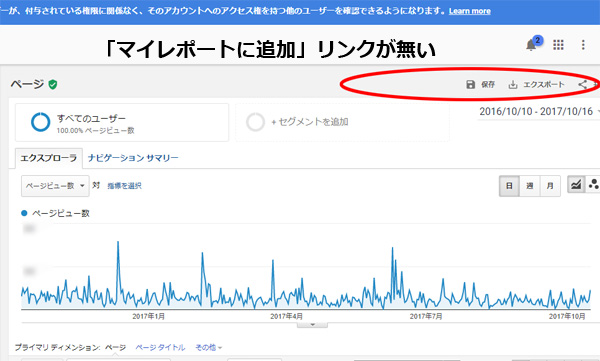Screen dimensions: 600x361
Task: Click the ページビュー数 chart legend
Action: pyautogui.click(x=55, y=213)
